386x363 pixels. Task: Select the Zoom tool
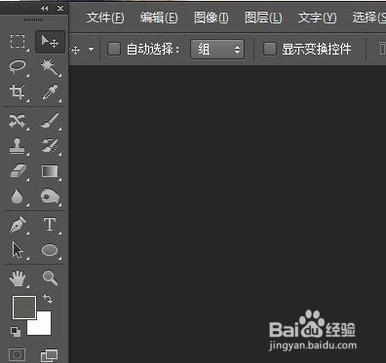pyautogui.click(x=50, y=278)
